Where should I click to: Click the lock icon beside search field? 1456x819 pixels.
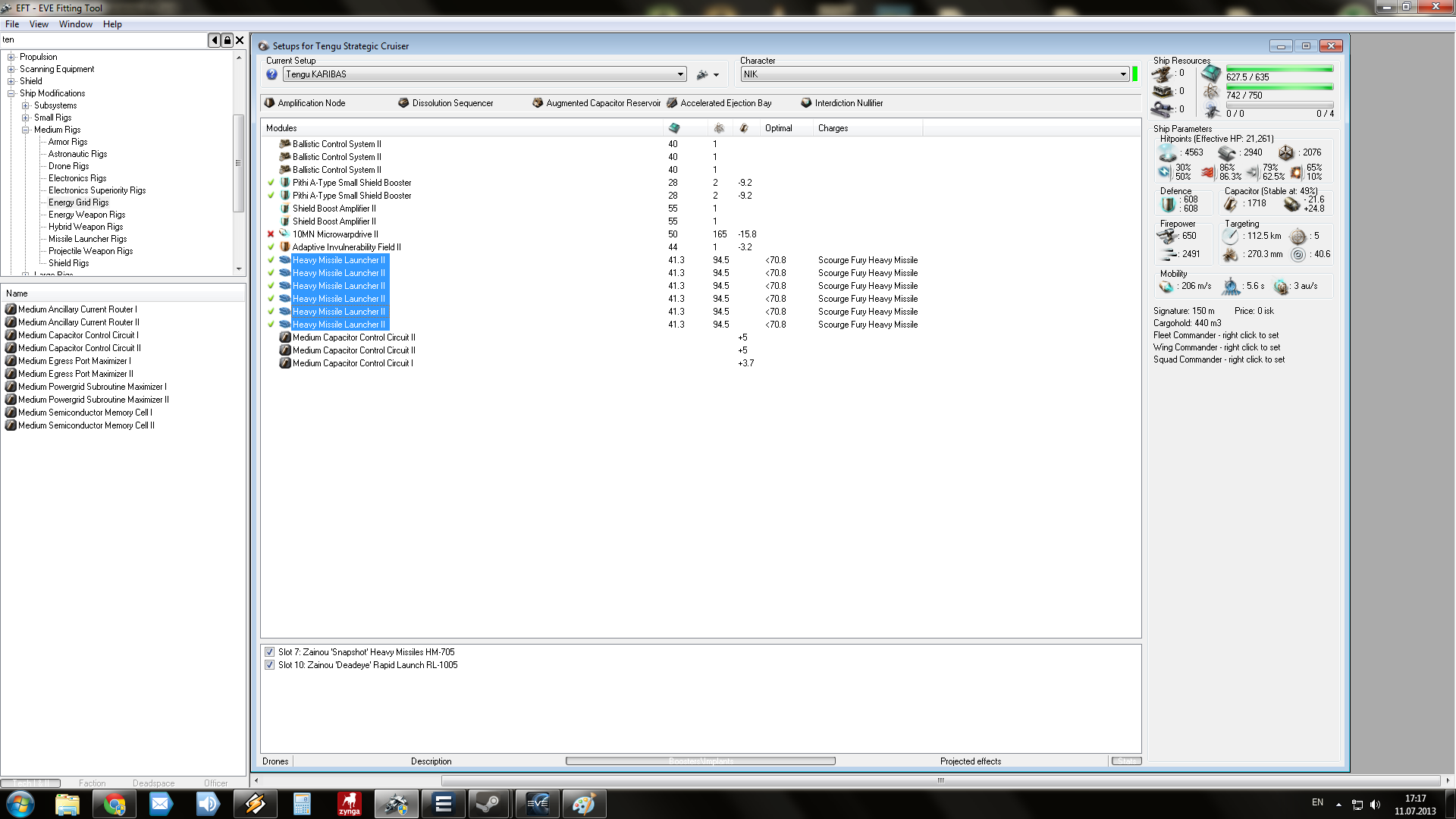click(227, 40)
